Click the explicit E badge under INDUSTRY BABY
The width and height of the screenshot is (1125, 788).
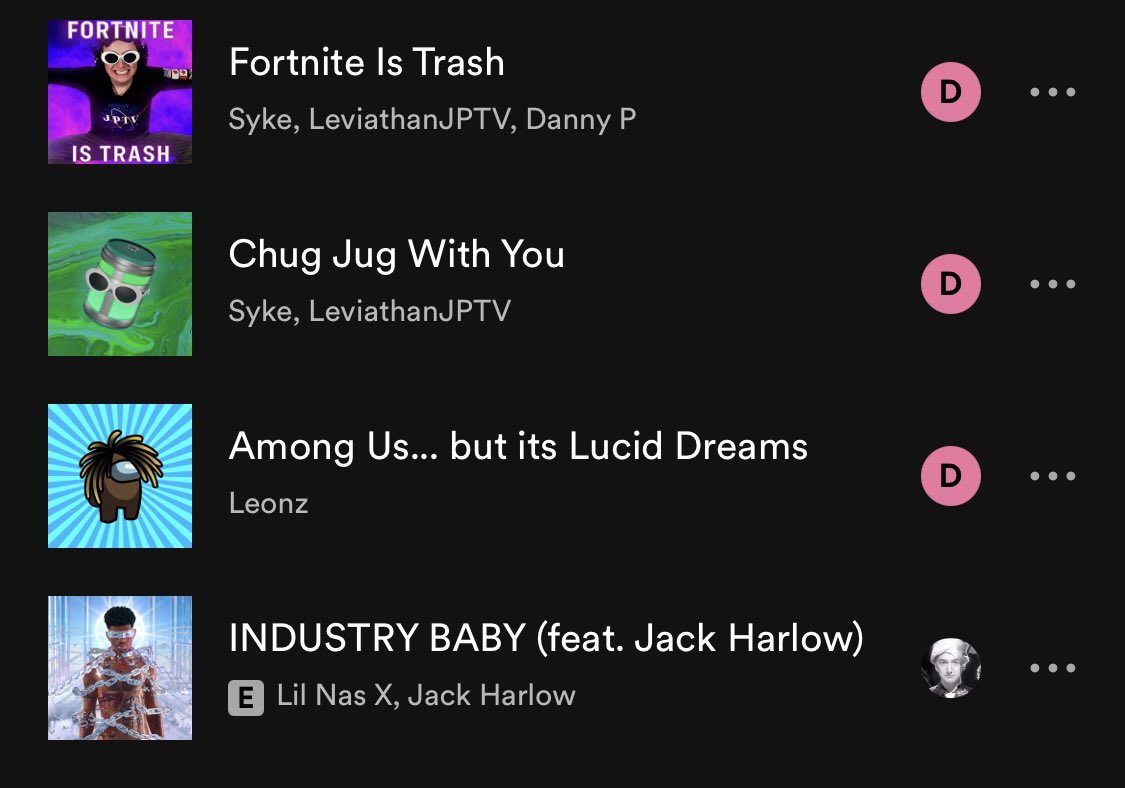pyautogui.click(x=246, y=697)
